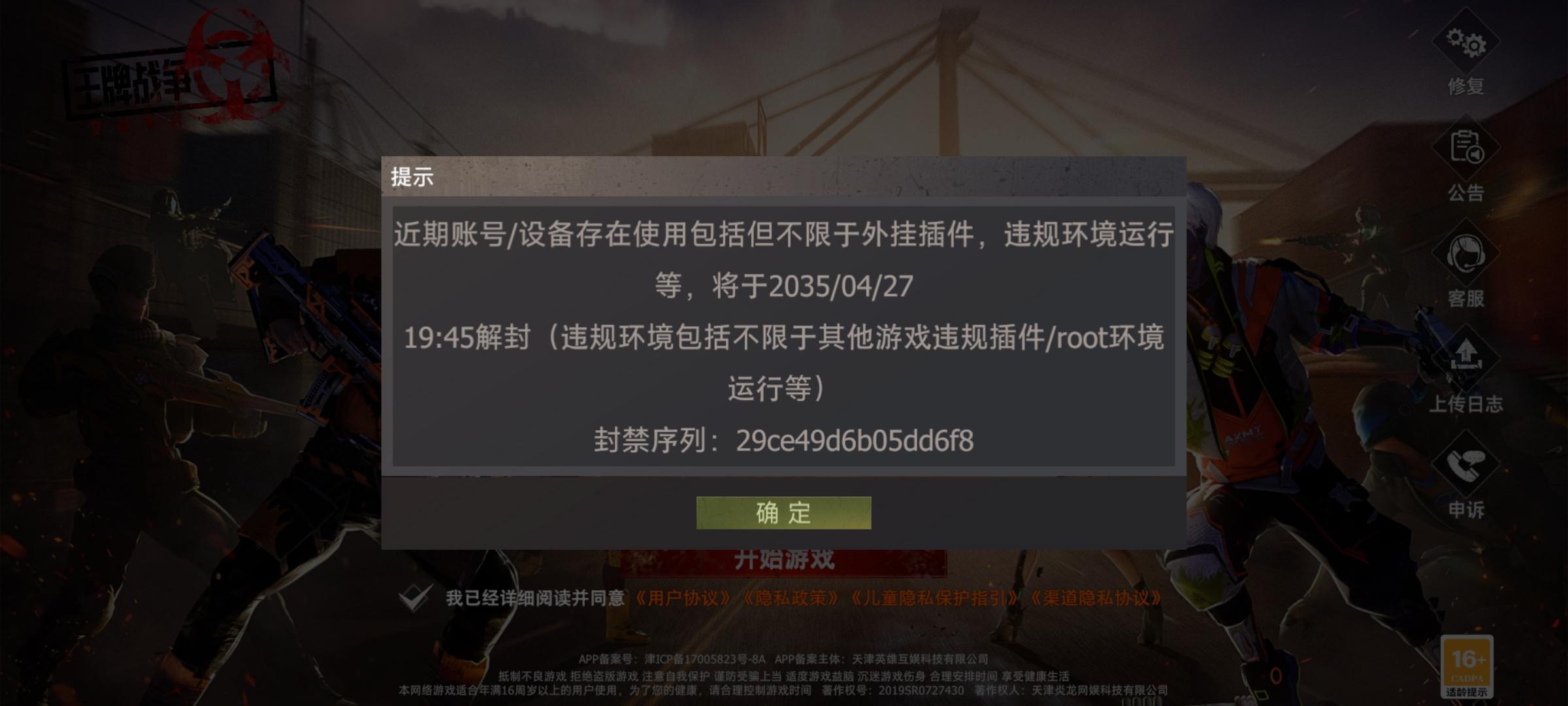Click the 公告 text label
1568x706 pixels.
(1466, 193)
